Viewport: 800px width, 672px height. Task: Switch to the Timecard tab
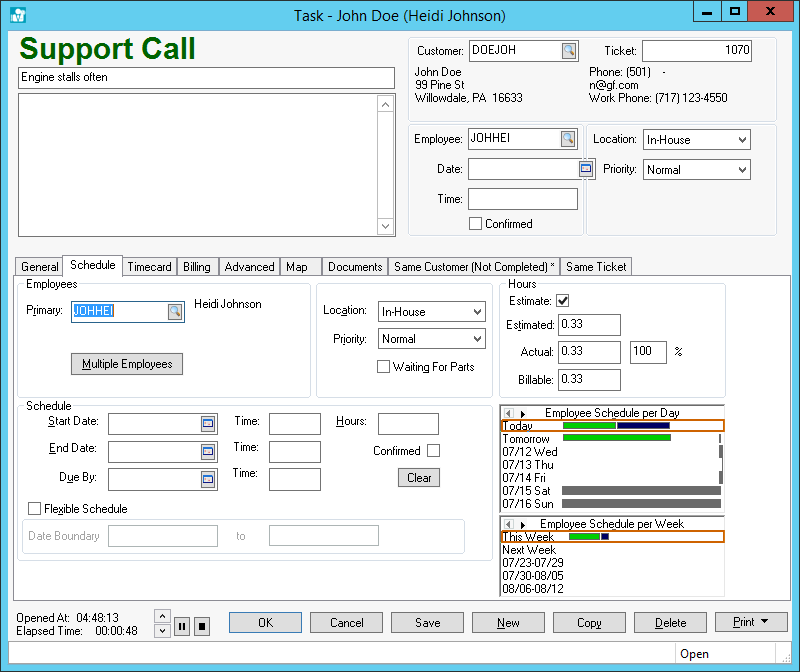click(150, 267)
